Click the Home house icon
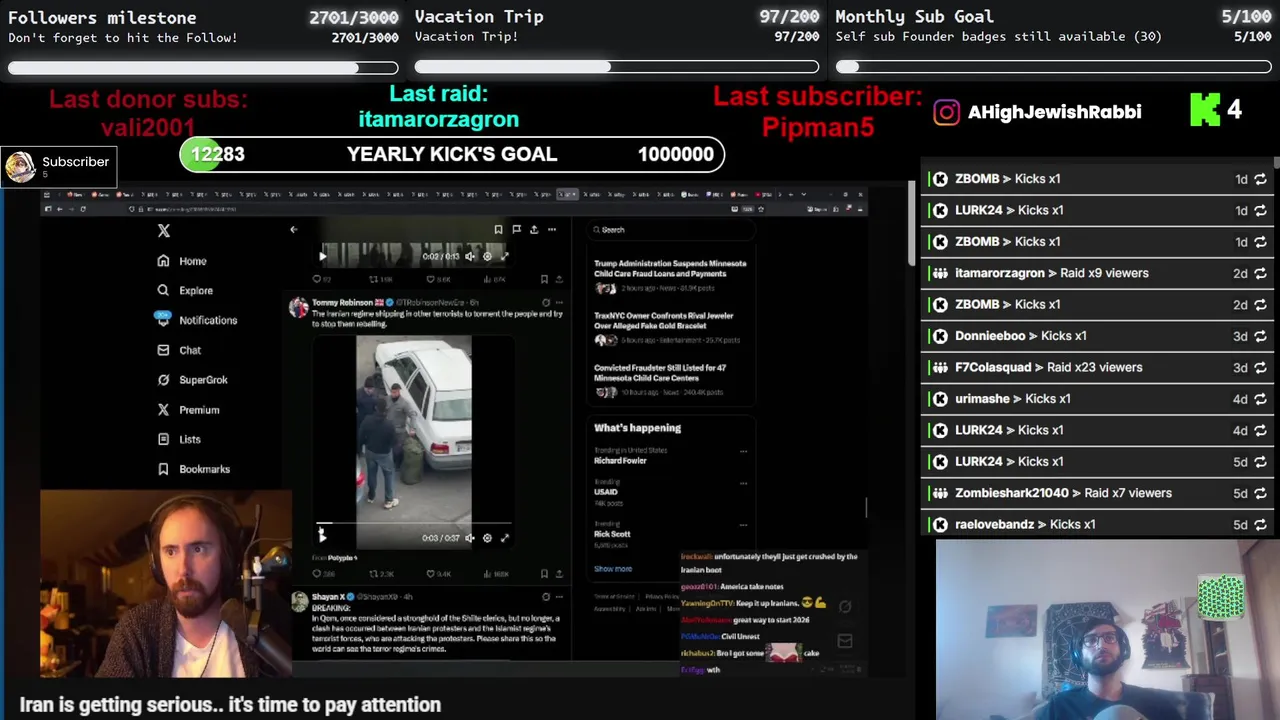Viewport: 1280px width, 720px height. pos(163,261)
